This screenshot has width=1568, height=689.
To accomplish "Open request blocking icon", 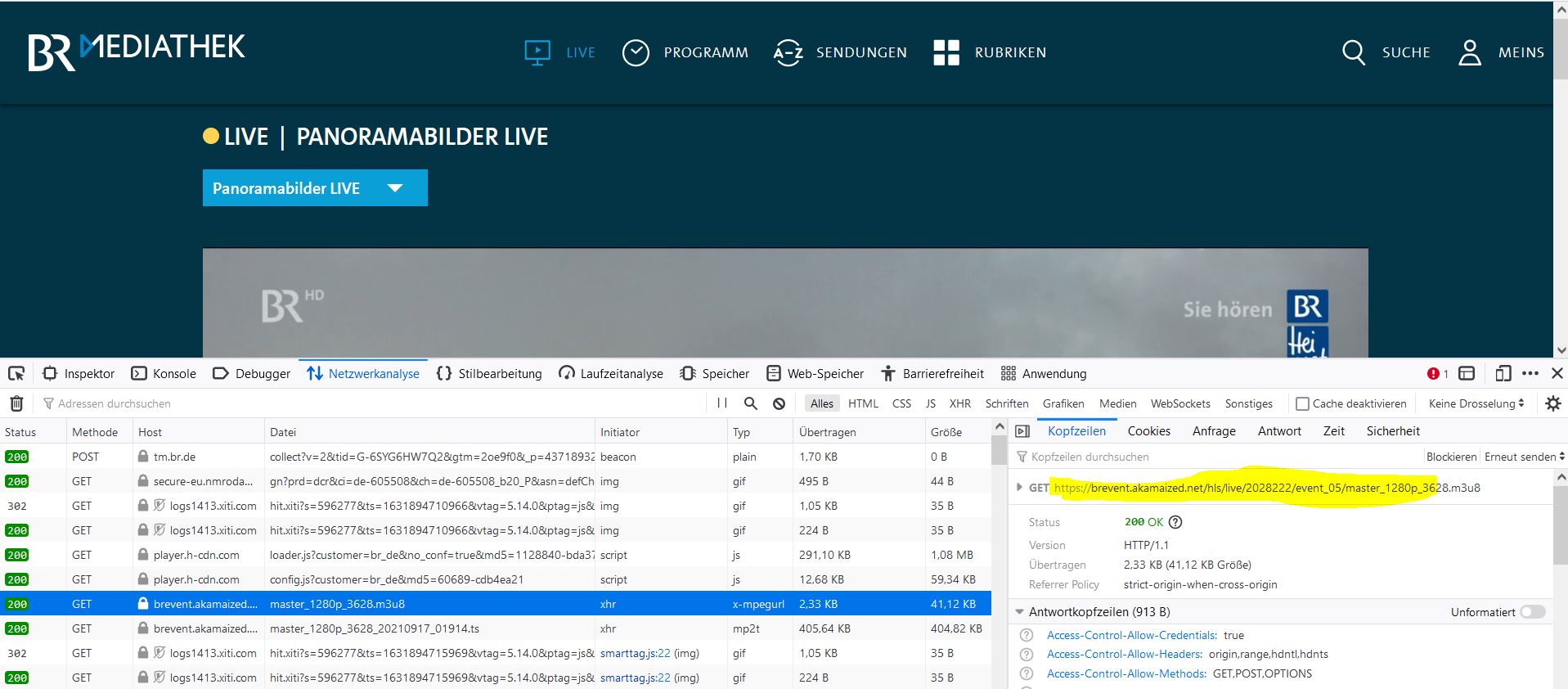I will click(x=779, y=403).
